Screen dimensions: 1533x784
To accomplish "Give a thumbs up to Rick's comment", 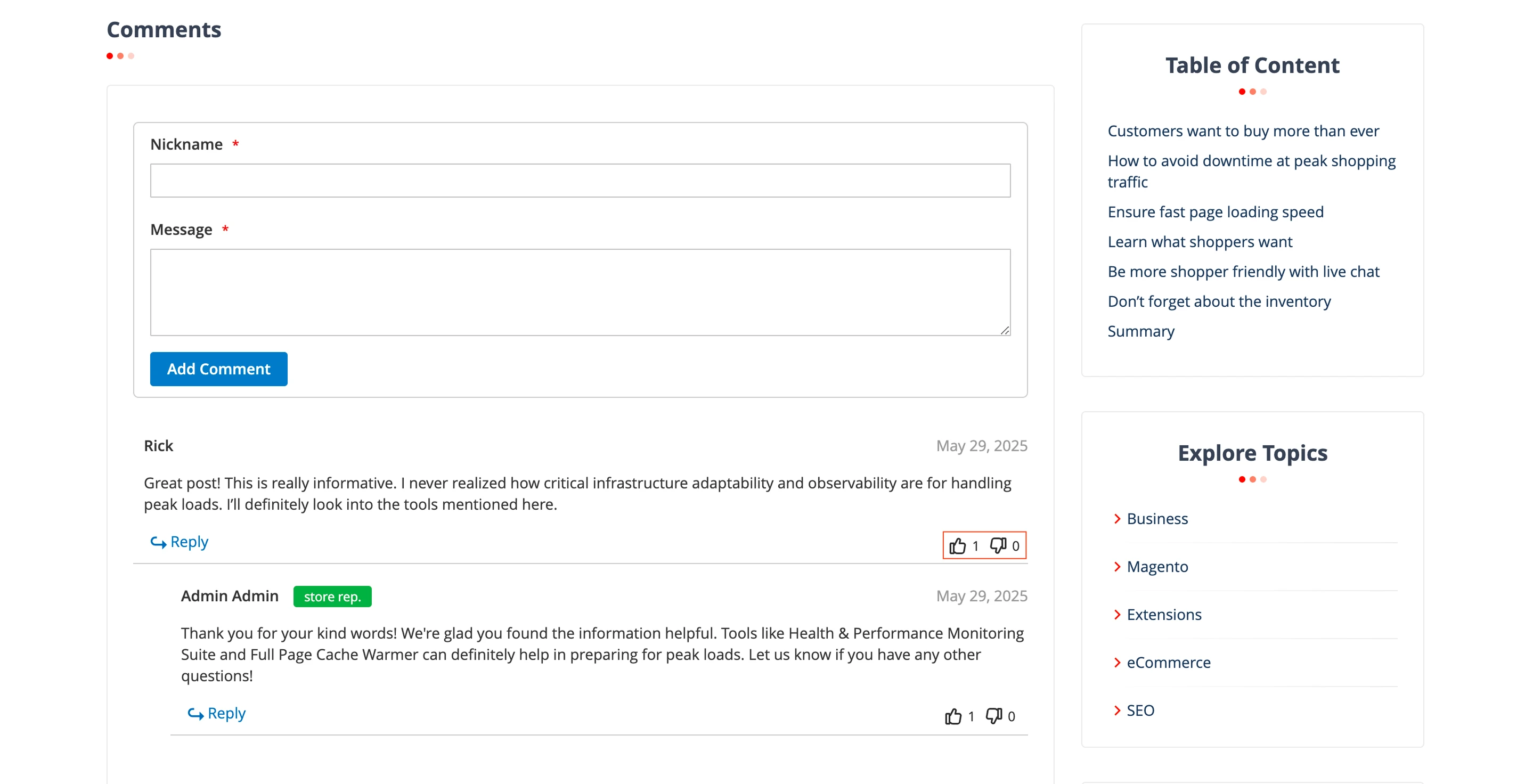I will [x=959, y=545].
